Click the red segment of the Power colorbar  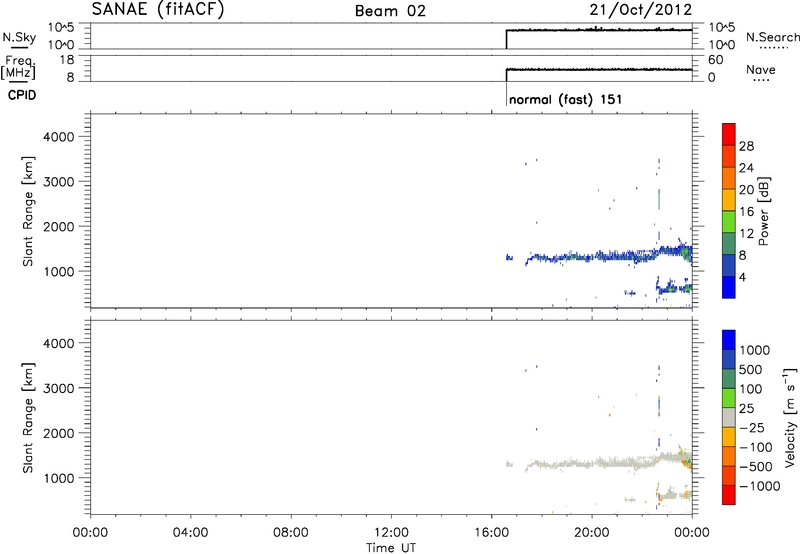pos(729,134)
